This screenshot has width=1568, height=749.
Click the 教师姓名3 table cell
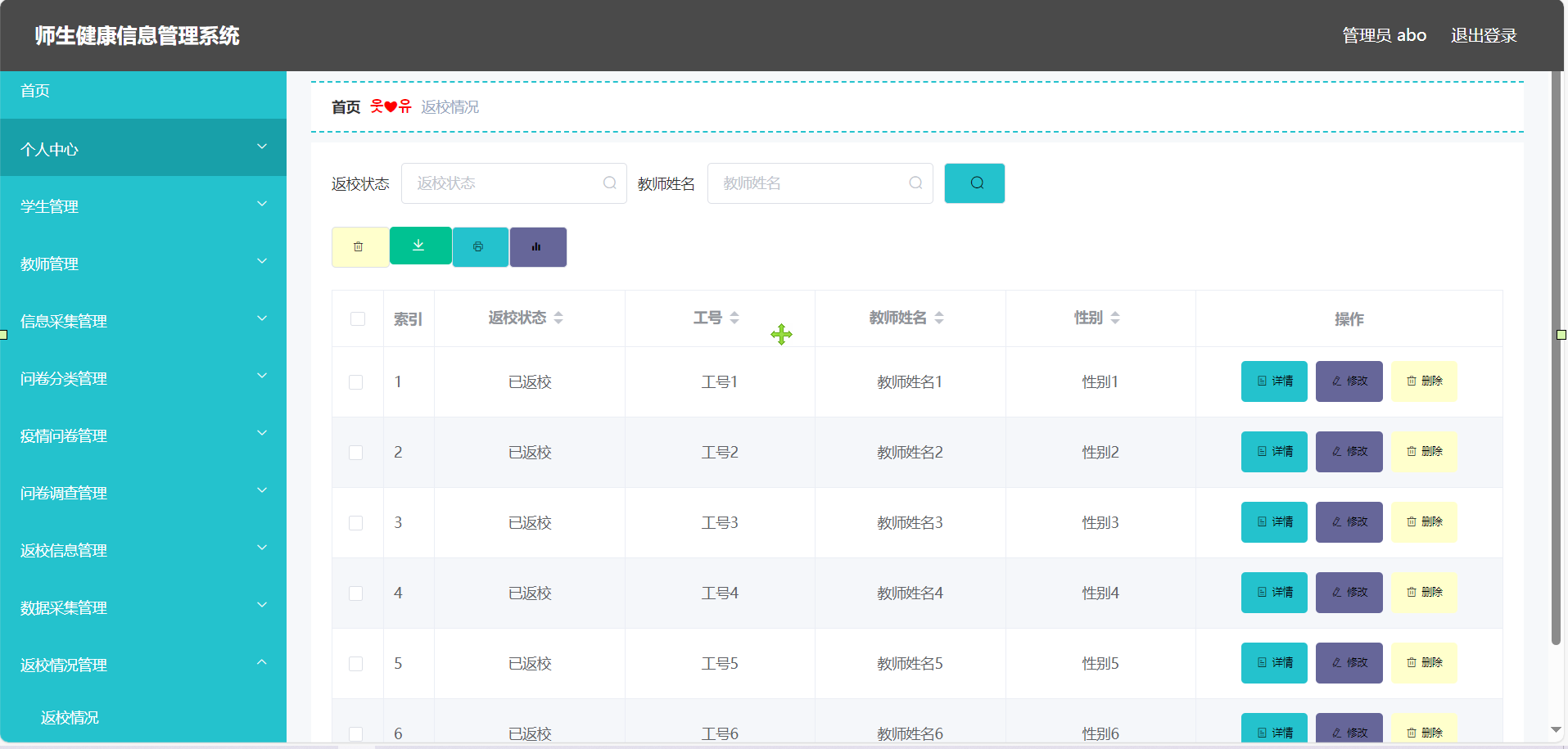pos(910,522)
